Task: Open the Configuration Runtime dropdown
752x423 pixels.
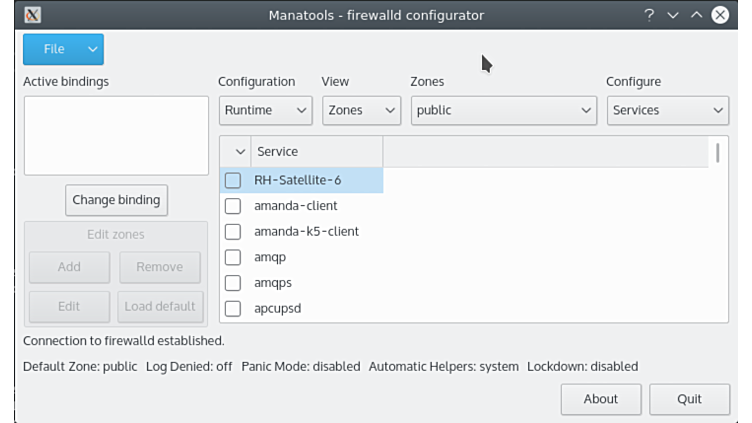Action: tap(265, 110)
